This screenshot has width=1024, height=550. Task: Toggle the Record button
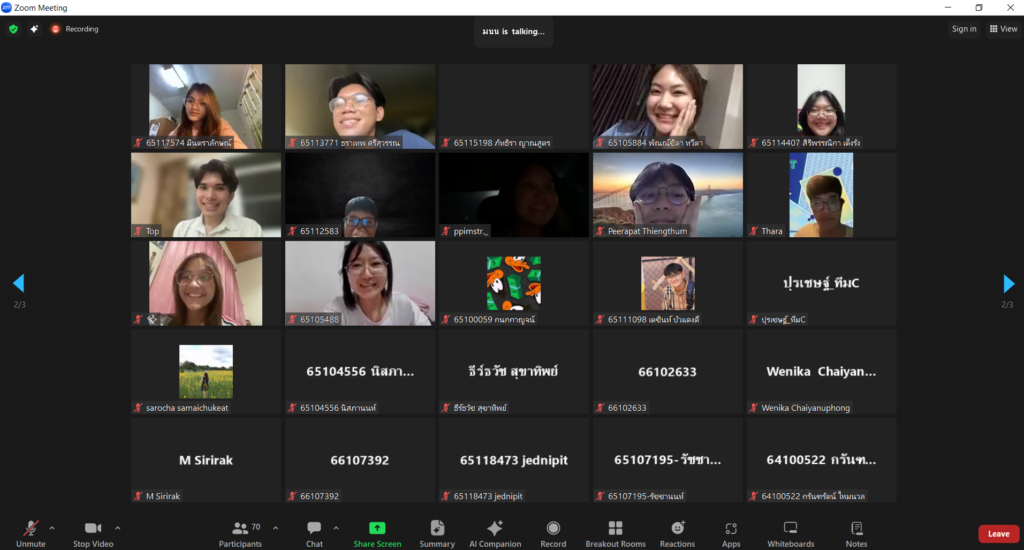(553, 533)
